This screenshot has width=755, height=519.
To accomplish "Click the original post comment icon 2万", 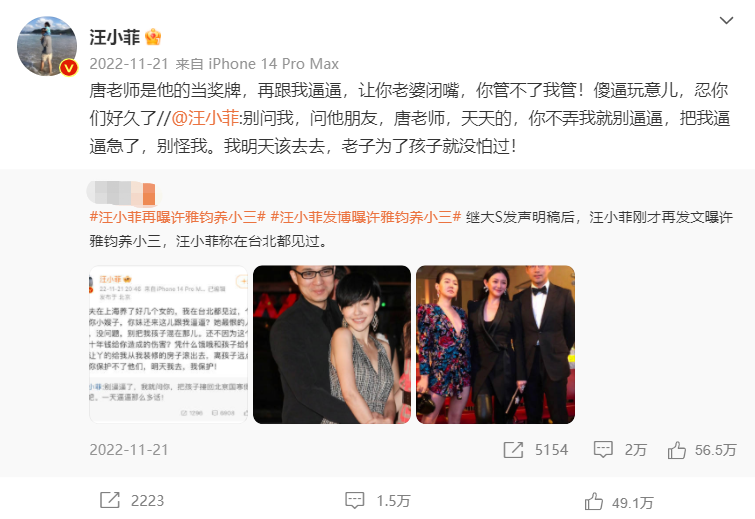I will 603,450.
